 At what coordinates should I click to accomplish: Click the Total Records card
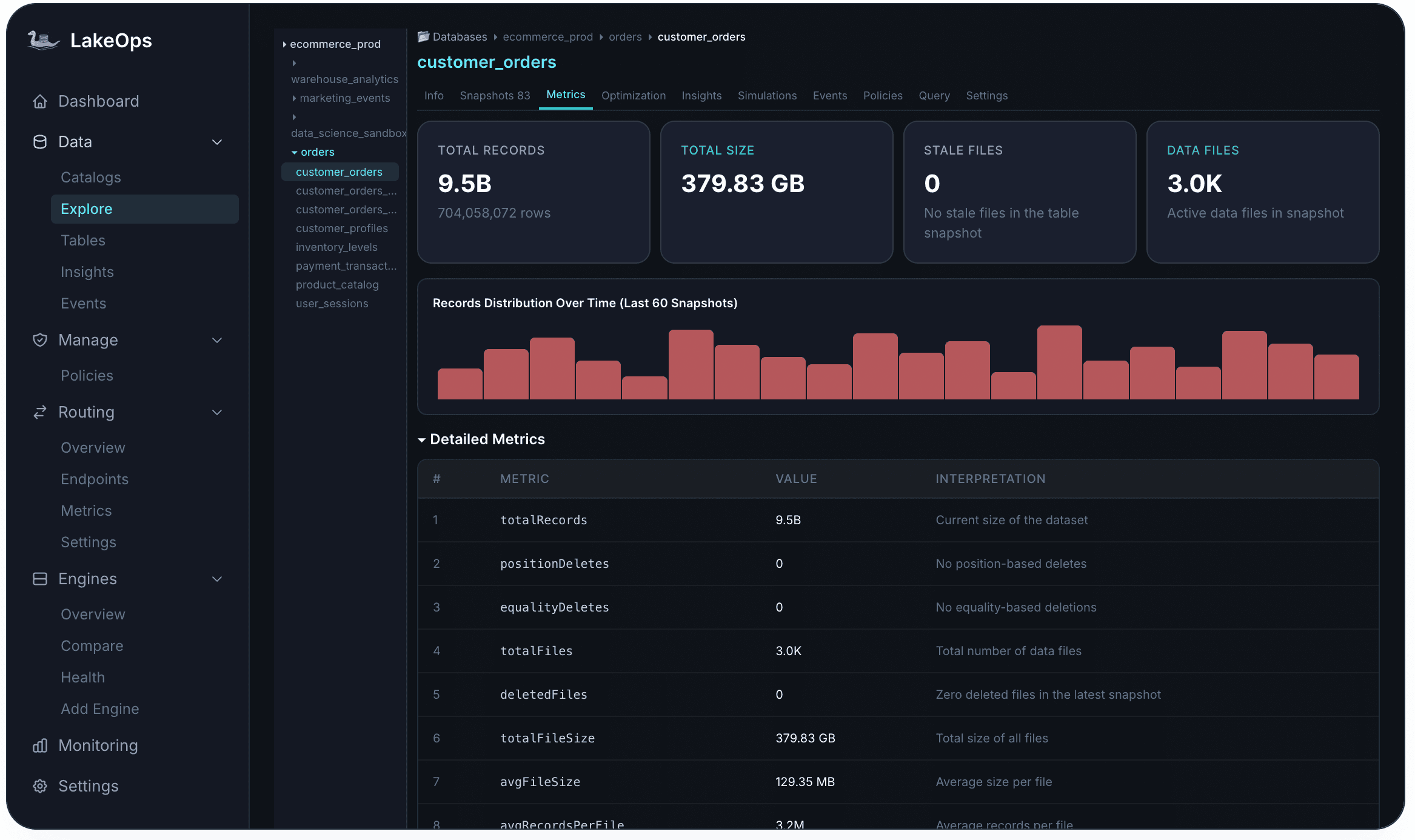pyautogui.click(x=534, y=192)
